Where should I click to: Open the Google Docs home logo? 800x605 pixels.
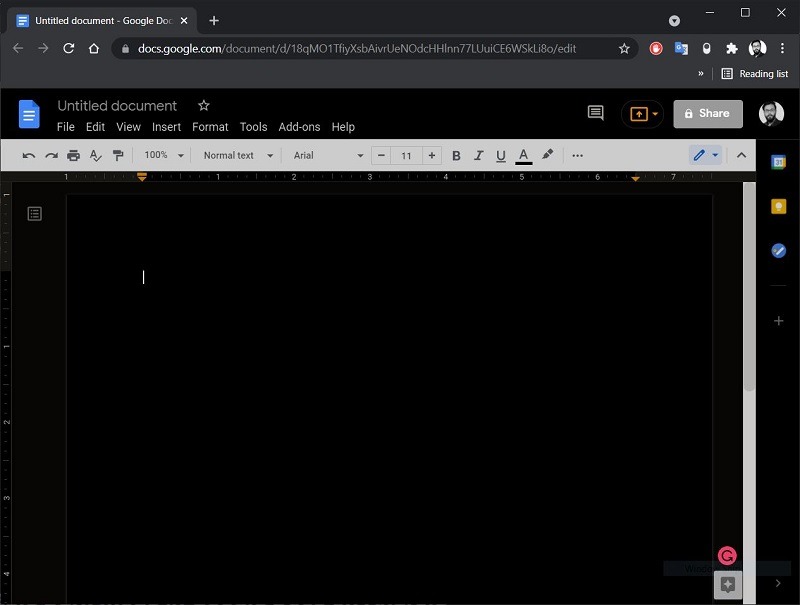[29, 114]
